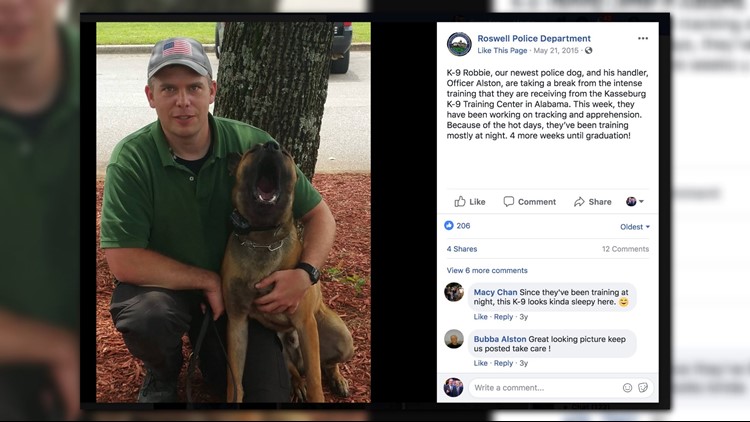
Task: Open the officer and K-9 photo
Action: 233,212
